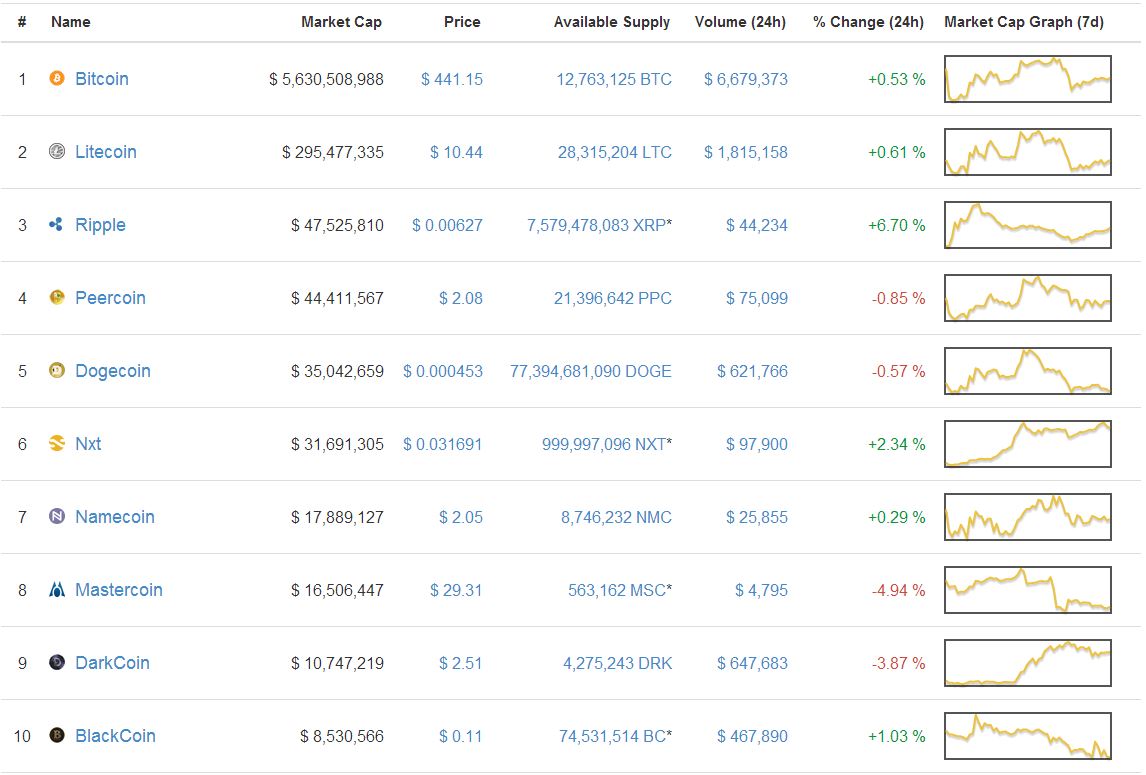Sort by the Available Supply column header
Image resolution: width=1146 pixels, height=775 pixels.
click(612, 23)
